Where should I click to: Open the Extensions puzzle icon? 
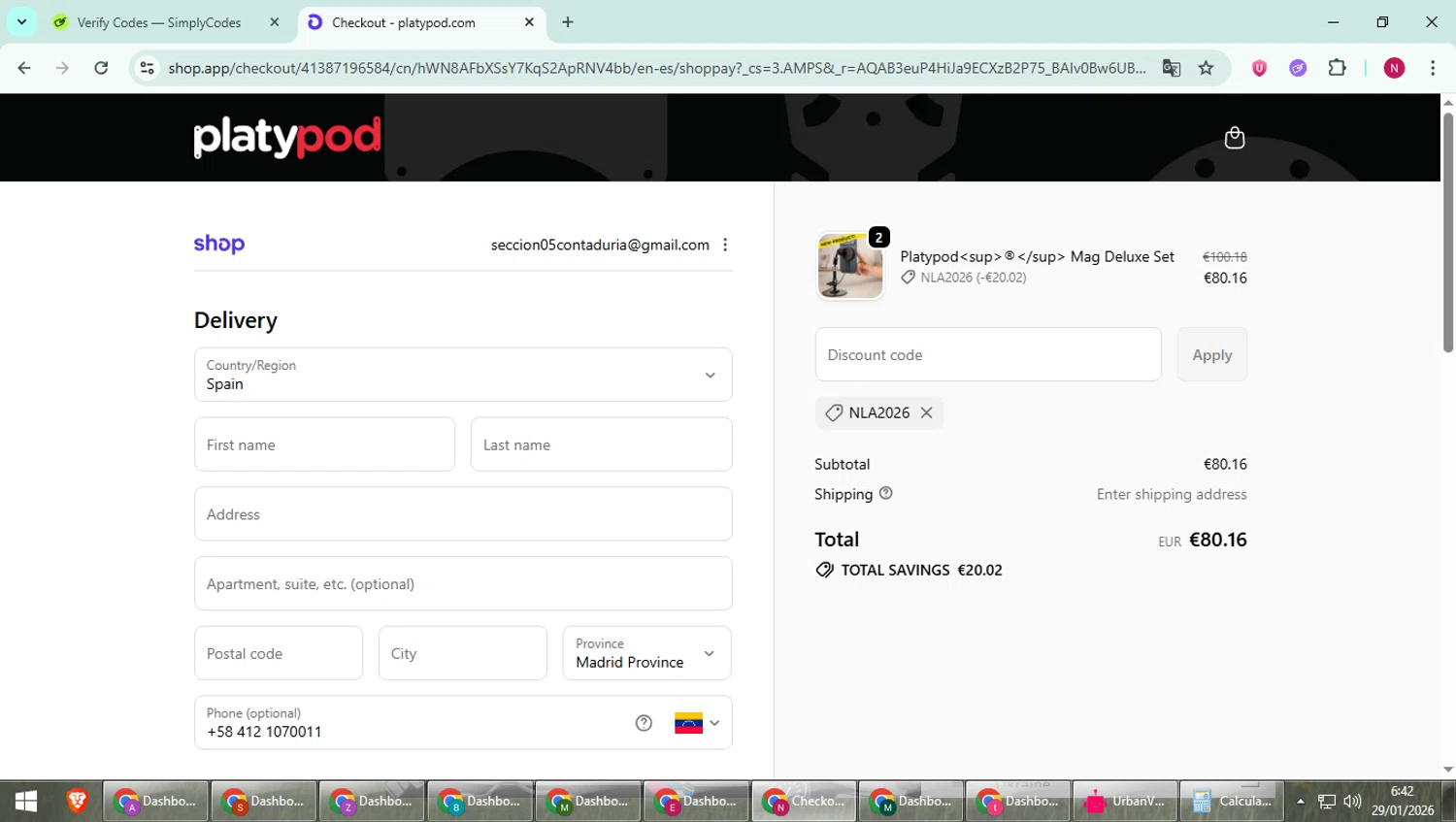(1337, 68)
